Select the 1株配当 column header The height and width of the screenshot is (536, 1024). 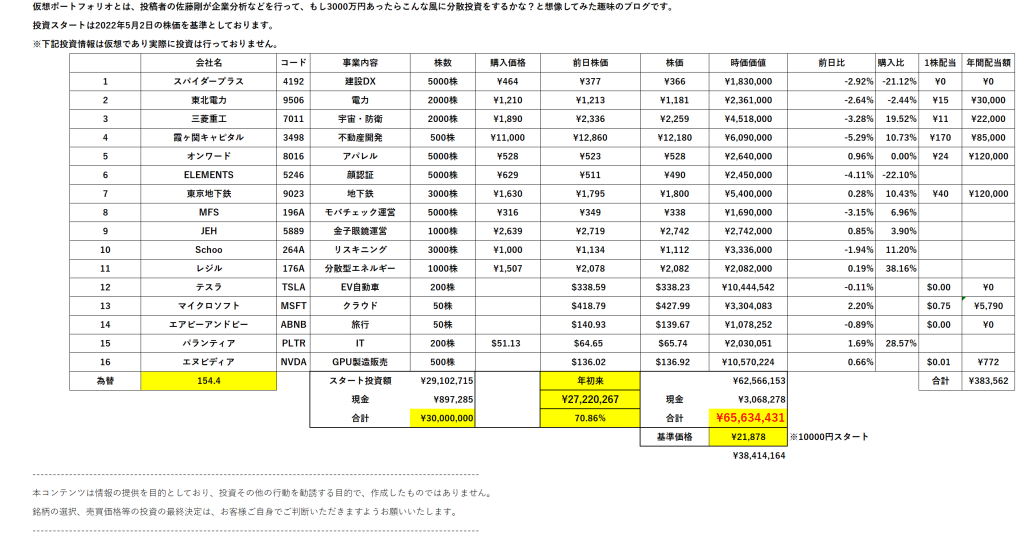940,63
